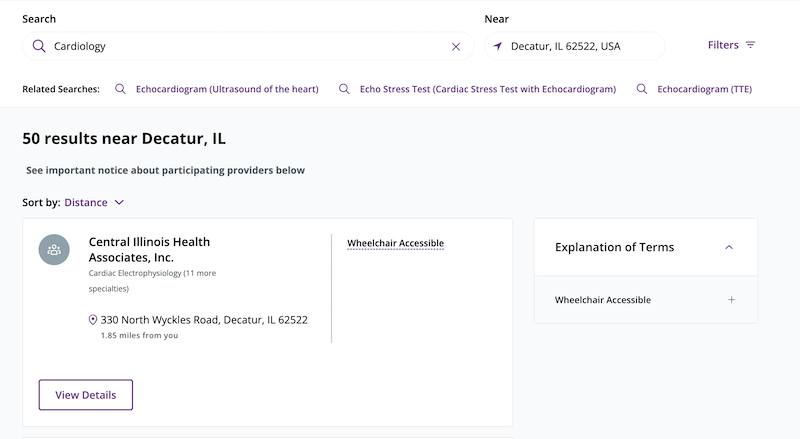Click the magnifier icon beside Echo Stress Test
800x439 pixels.
click(x=344, y=89)
